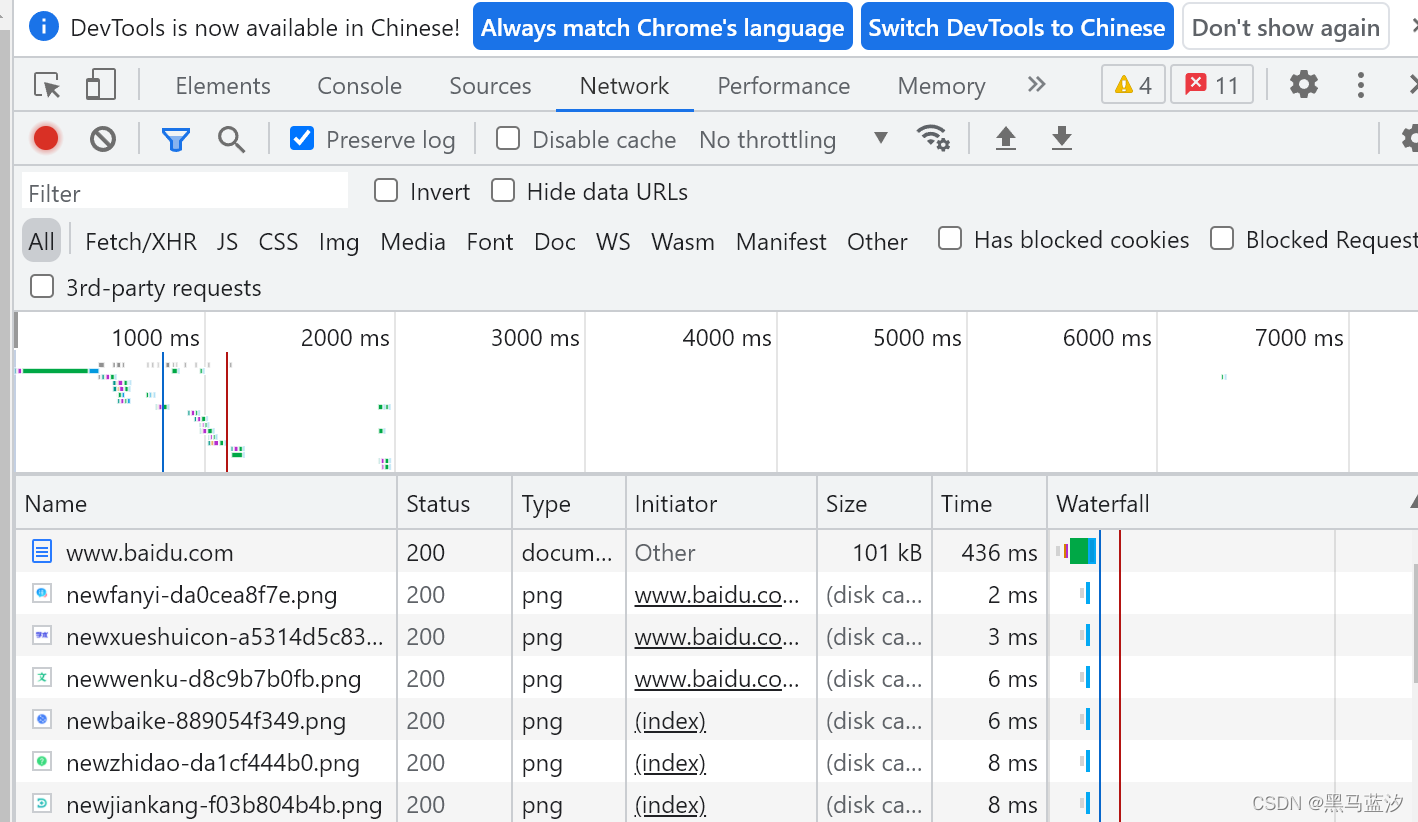
Task: Open the DevTools three-dot menu
Action: coord(1360,85)
